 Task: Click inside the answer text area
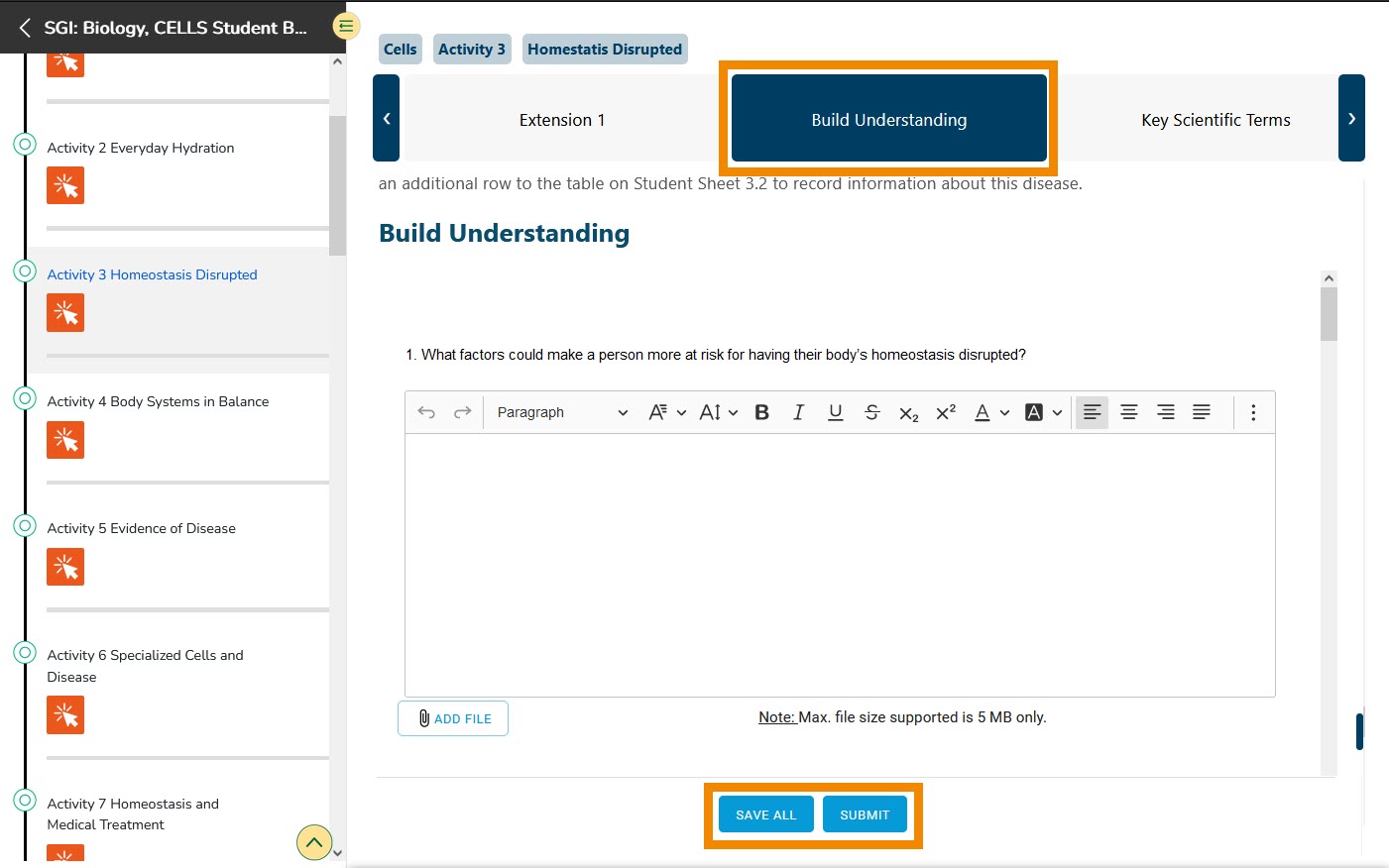coord(839,564)
